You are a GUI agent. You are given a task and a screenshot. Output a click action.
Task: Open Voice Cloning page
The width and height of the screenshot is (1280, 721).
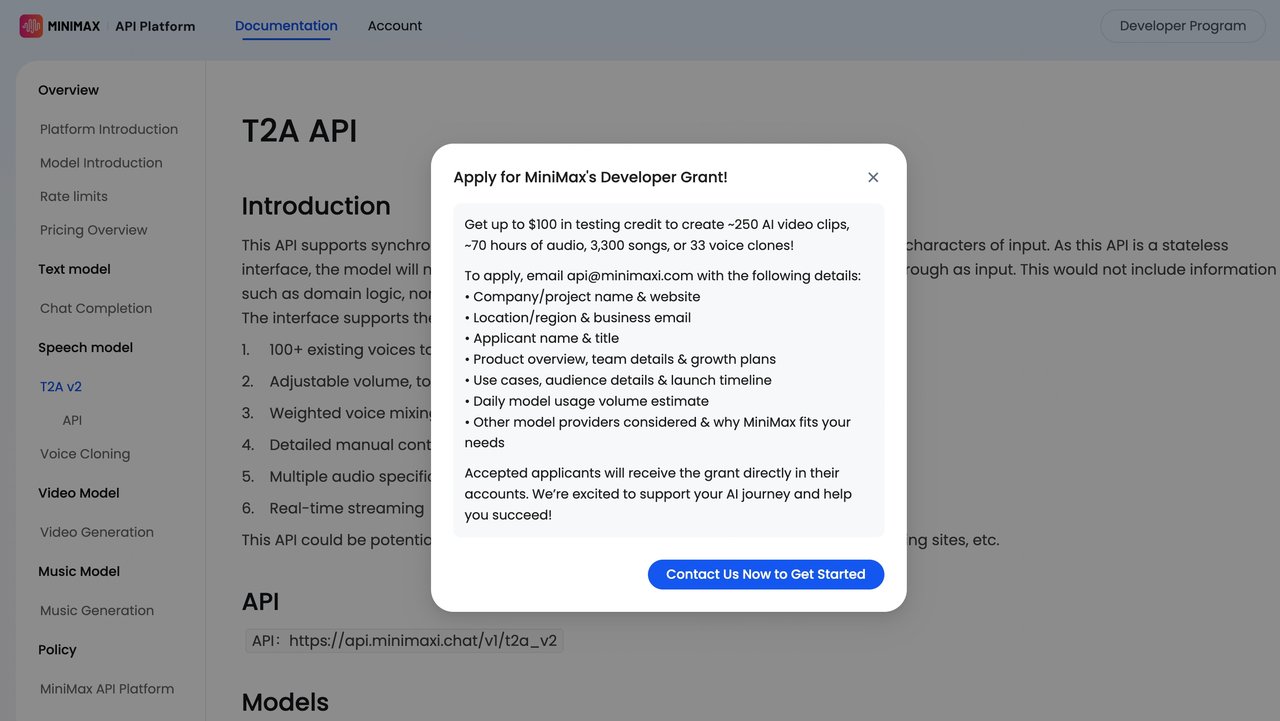[85, 454]
